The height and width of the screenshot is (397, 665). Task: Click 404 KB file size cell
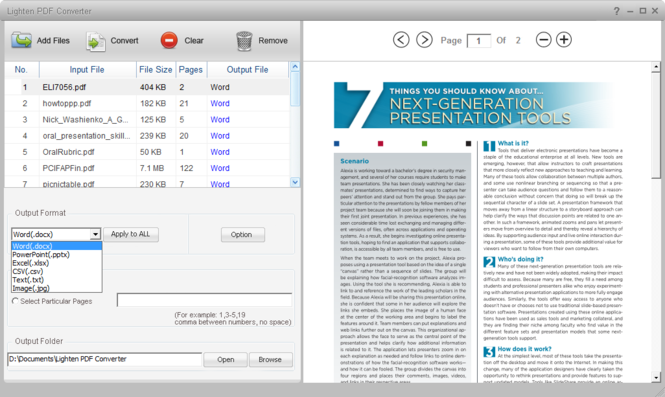click(153, 87)
